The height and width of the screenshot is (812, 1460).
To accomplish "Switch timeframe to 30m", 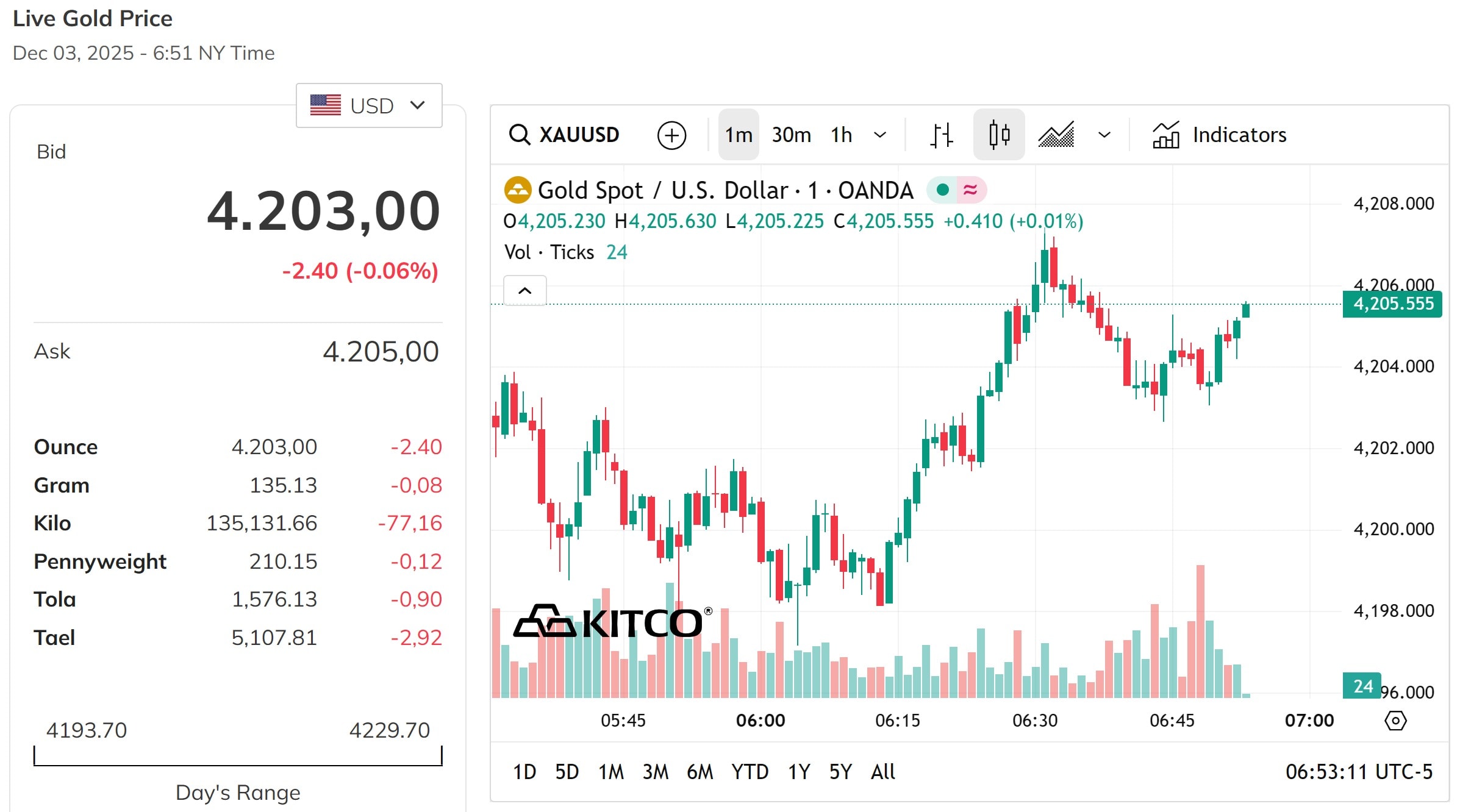I will click(790, 135).
